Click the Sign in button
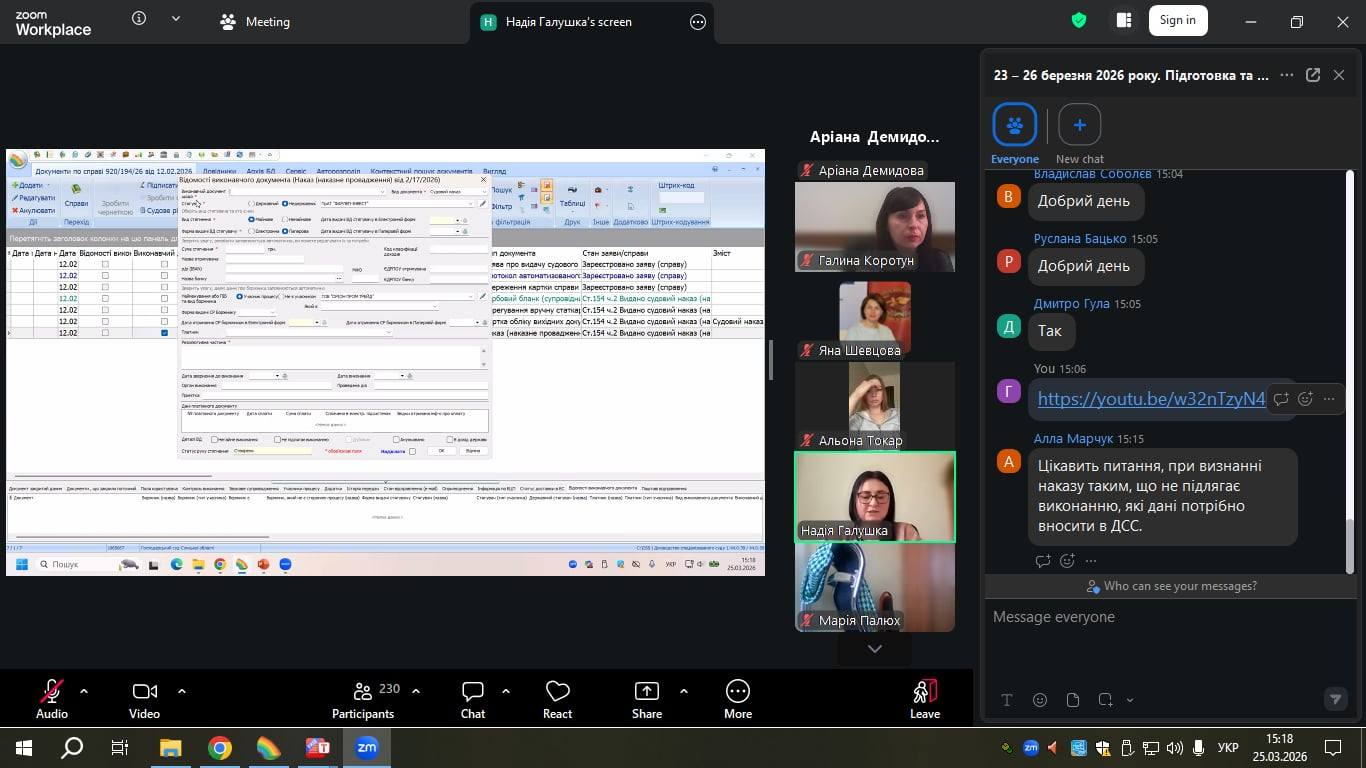The image size is (1366, 768). tap(1177, 21)
